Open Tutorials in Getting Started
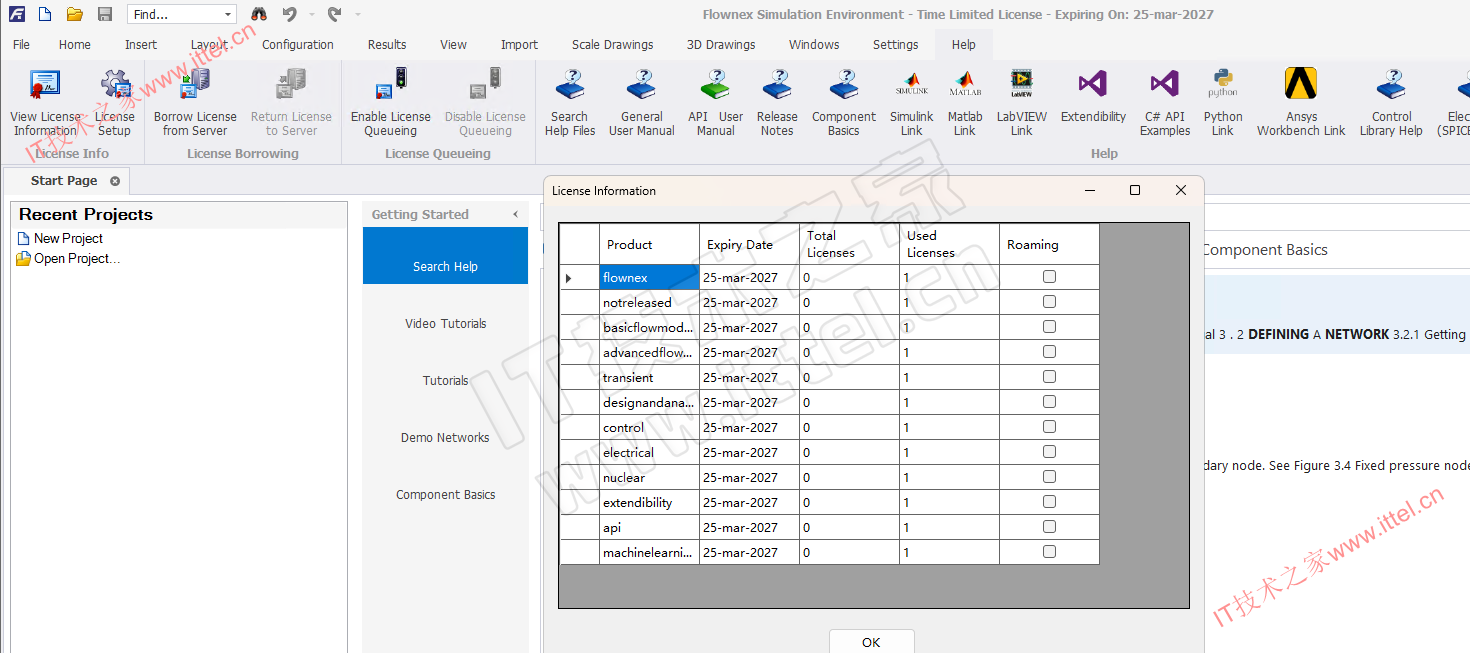The height and width of the screenshot is (653, 1470). [445, 380]
